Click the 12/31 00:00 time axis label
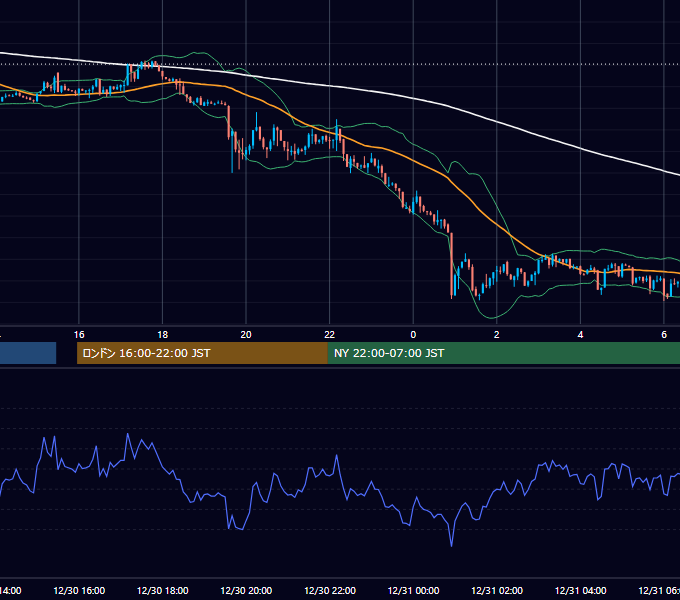This screenshot has height=600, width=680. (413, 590)
